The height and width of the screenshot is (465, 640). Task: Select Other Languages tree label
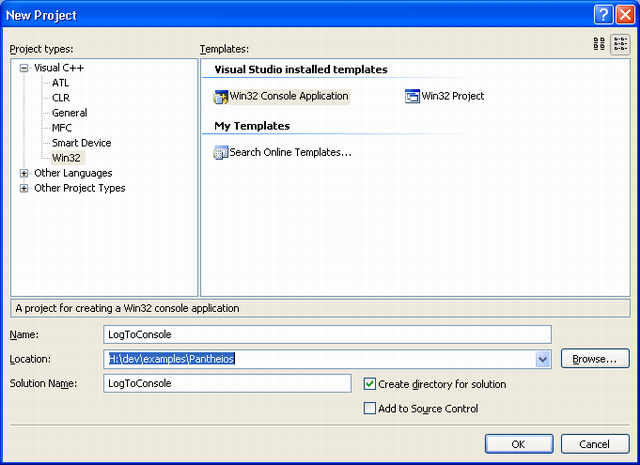pos(73,173)
